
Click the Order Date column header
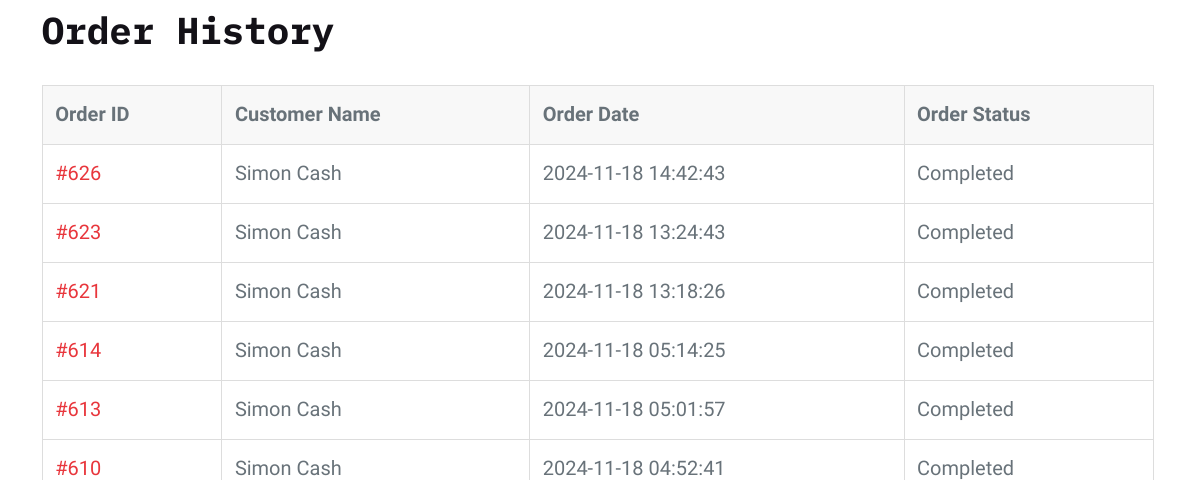[590, 114]
